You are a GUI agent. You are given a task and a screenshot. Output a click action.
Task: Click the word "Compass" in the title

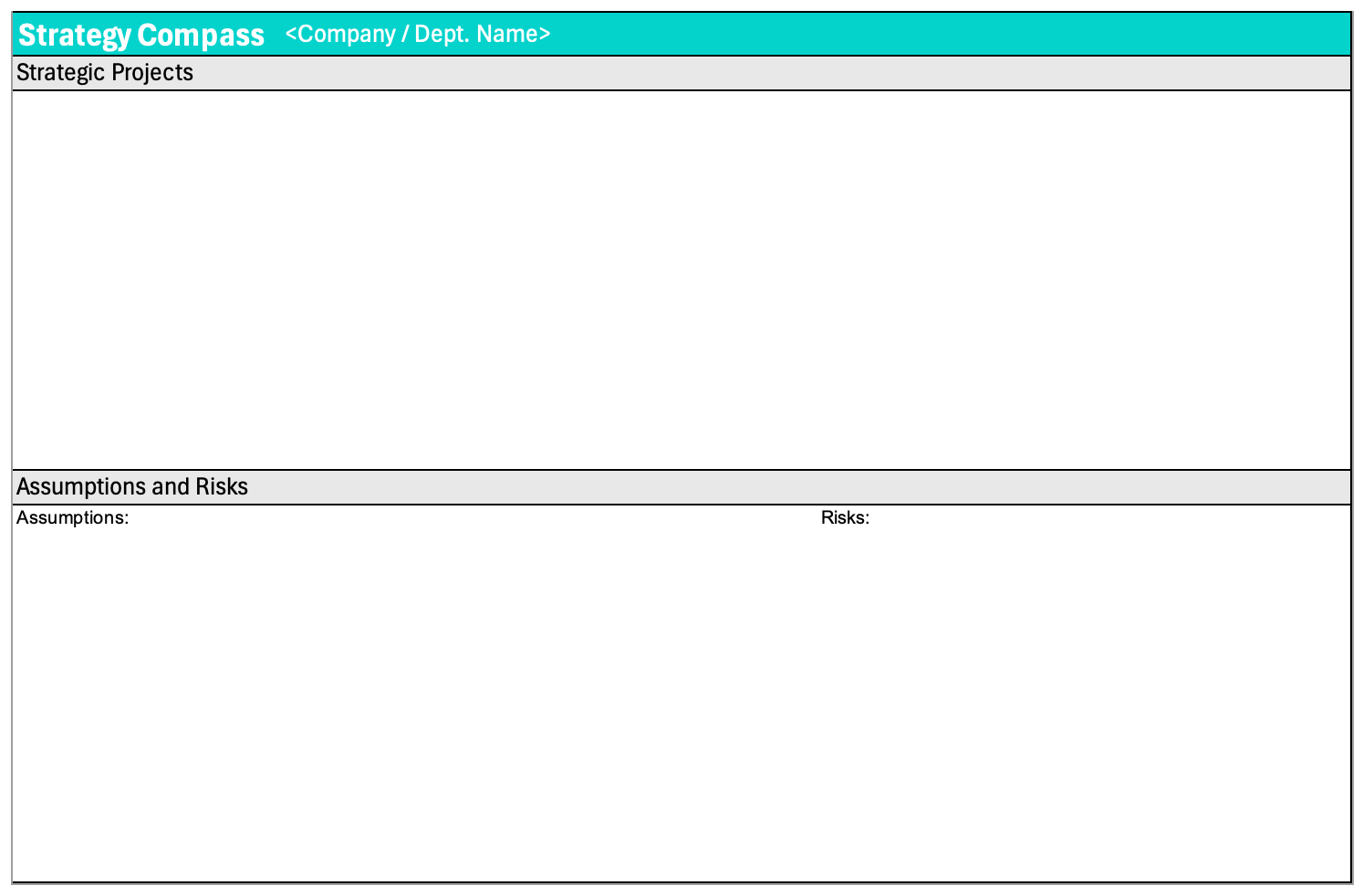point(202,36)
